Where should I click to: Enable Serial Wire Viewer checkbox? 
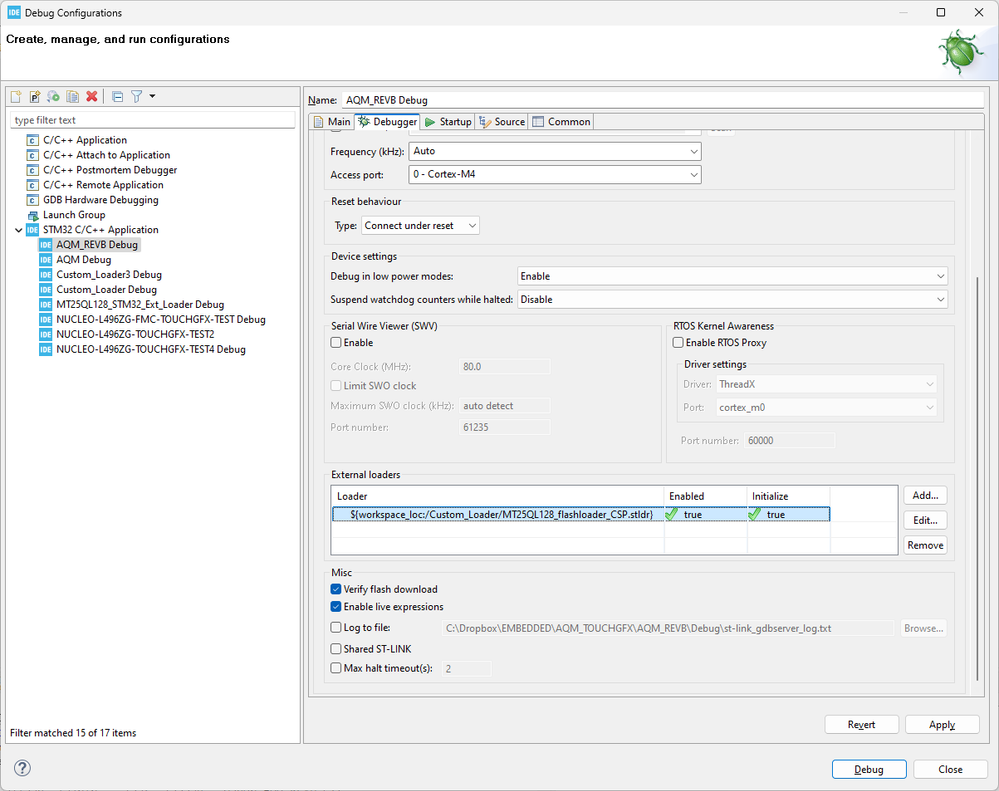[336, 343]
